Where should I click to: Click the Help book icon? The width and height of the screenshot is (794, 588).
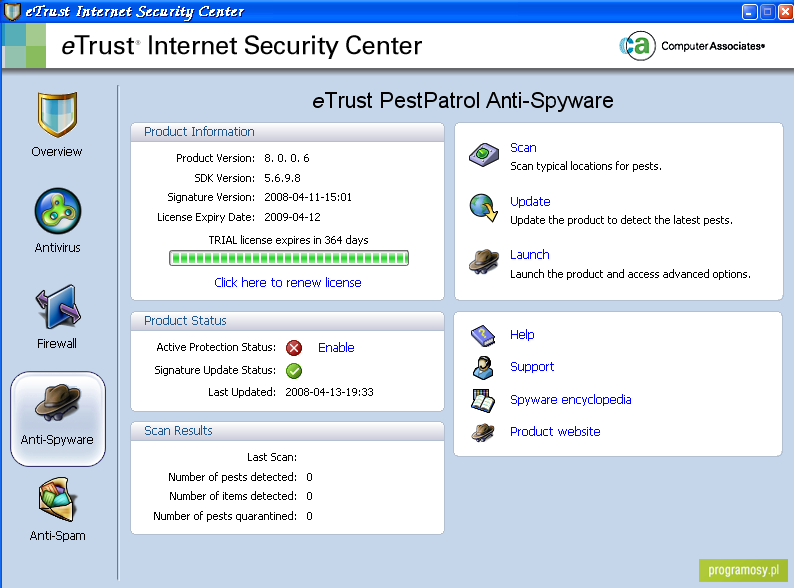(x=483, y=335)
